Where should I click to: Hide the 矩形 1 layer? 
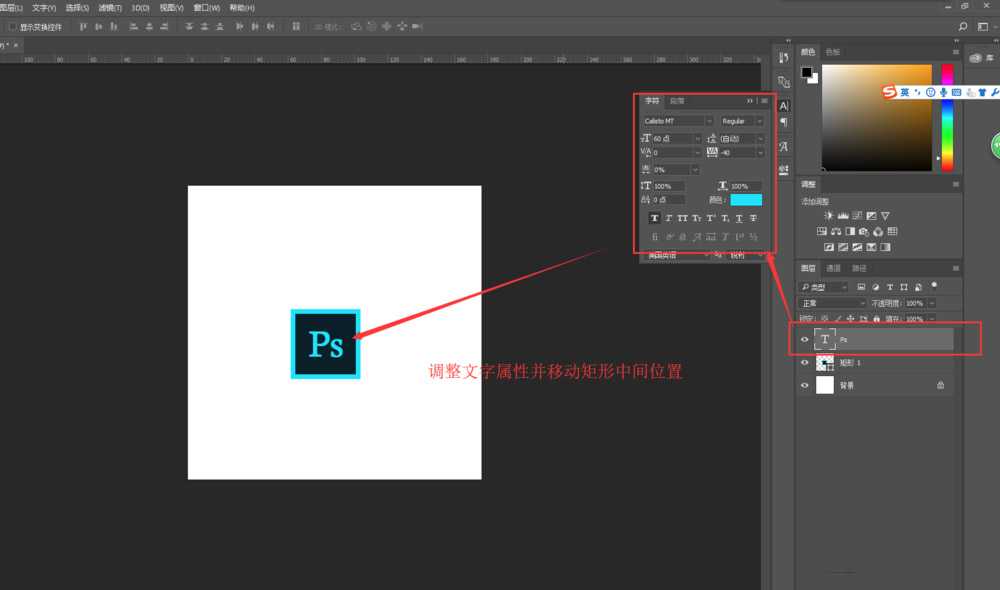(805, 363)
